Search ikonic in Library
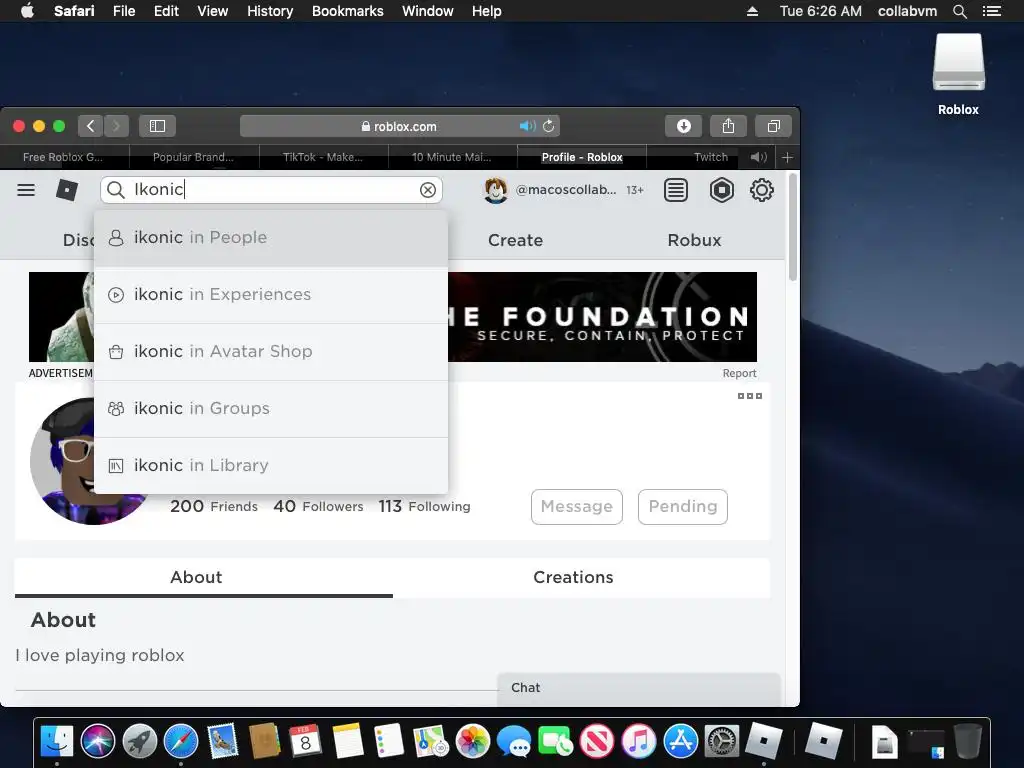Screen dimensions: 1024x768 [x=271, y=465]
